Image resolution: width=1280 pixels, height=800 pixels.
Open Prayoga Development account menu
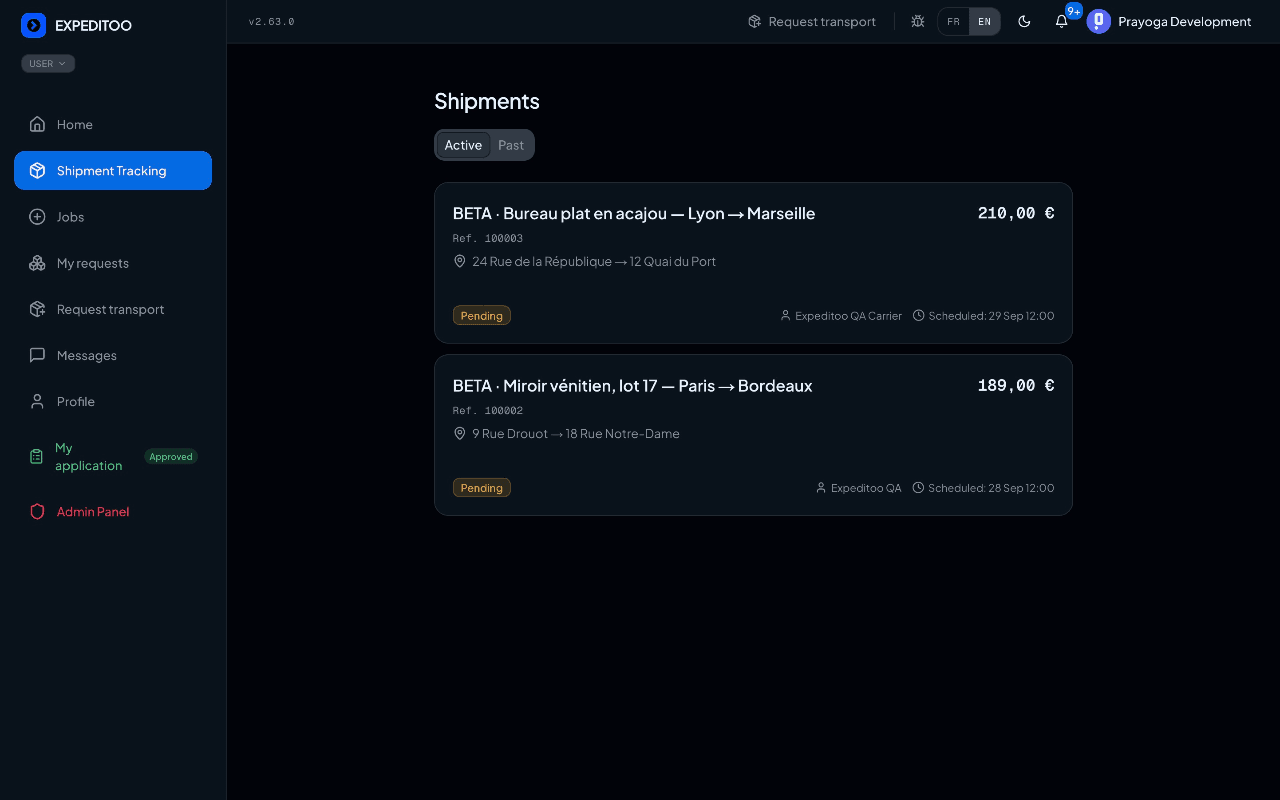click(1169, 21)
